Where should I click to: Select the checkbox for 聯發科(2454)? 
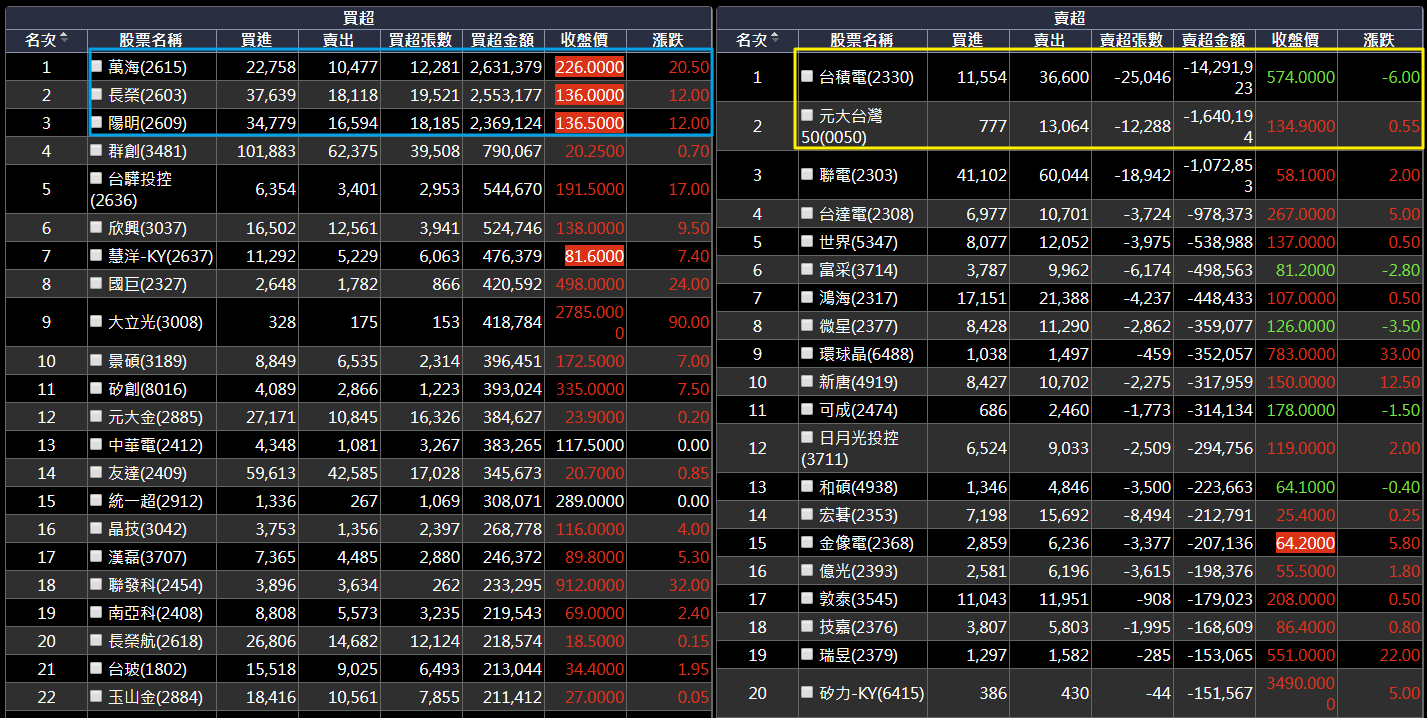click(97, 586)
